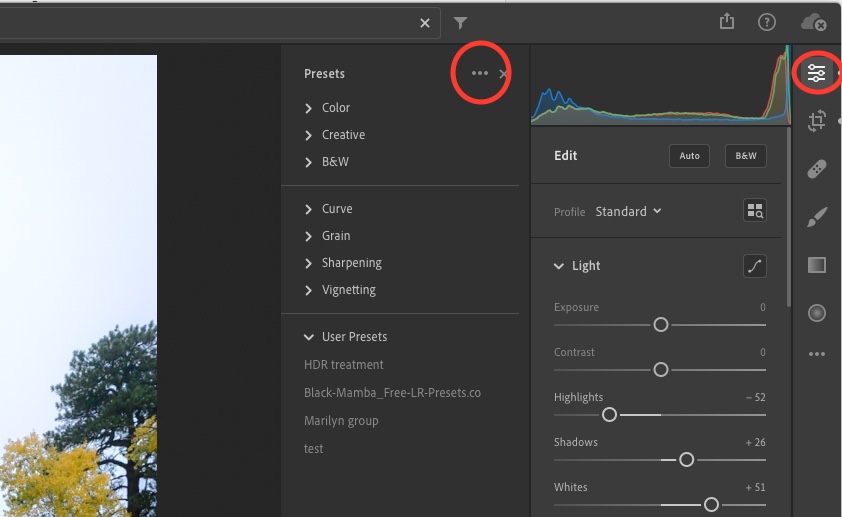
Task: Open the Presets three-dot options menu
Action: click(480, 73)
